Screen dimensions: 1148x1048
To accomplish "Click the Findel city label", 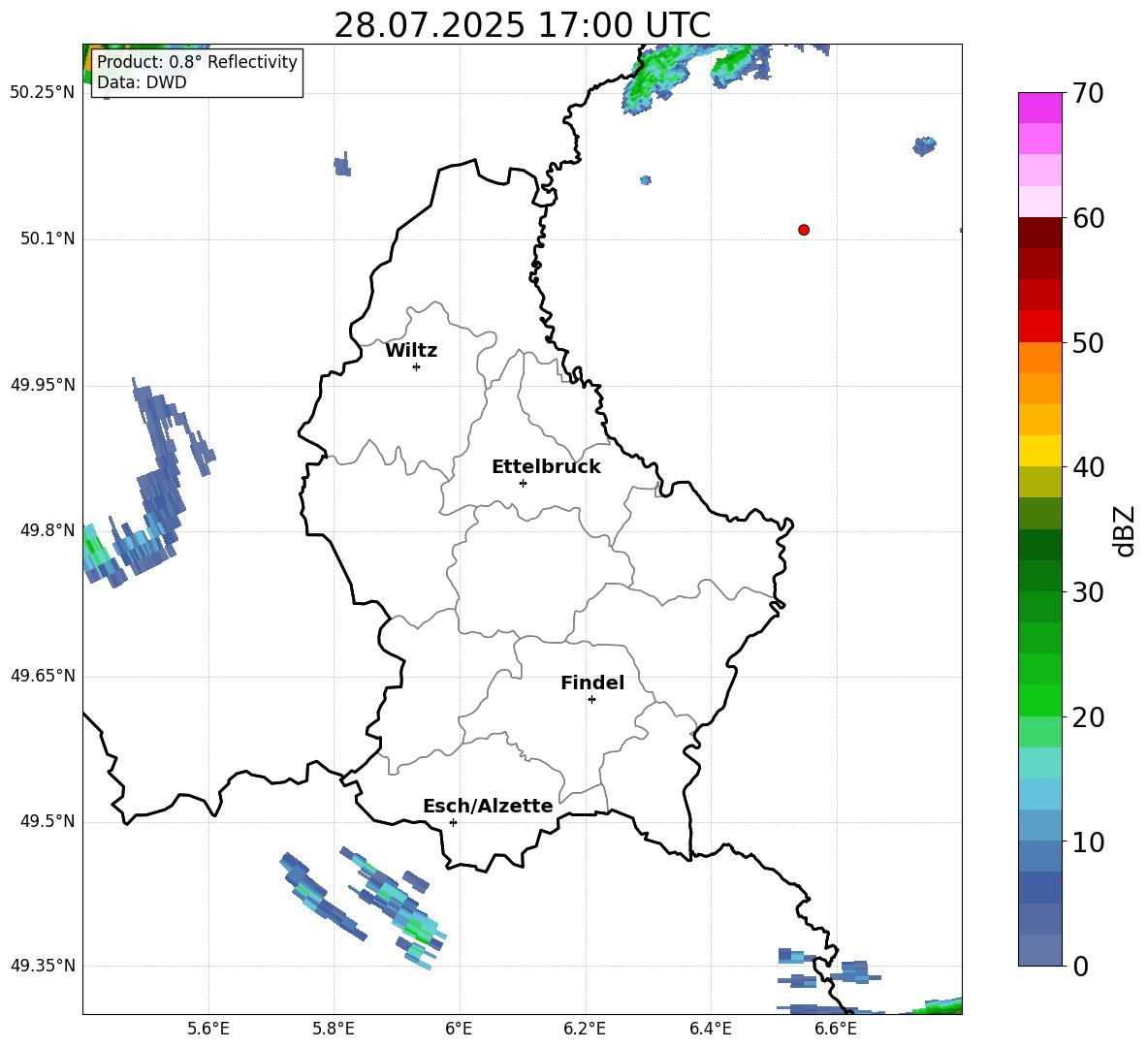I will pyautogui.click(x=592, y=683).
